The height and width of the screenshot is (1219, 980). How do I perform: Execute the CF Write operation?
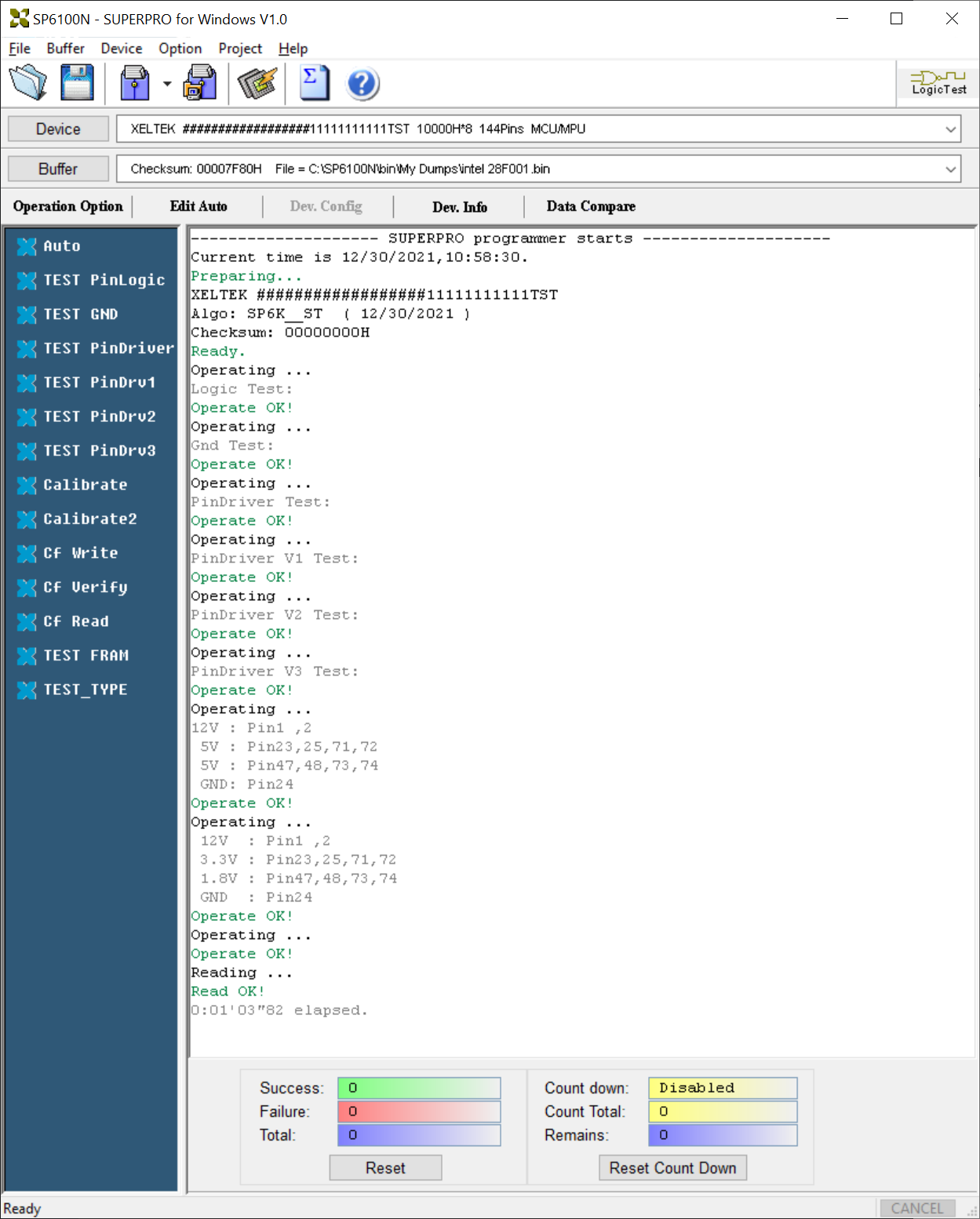(67, 553)
